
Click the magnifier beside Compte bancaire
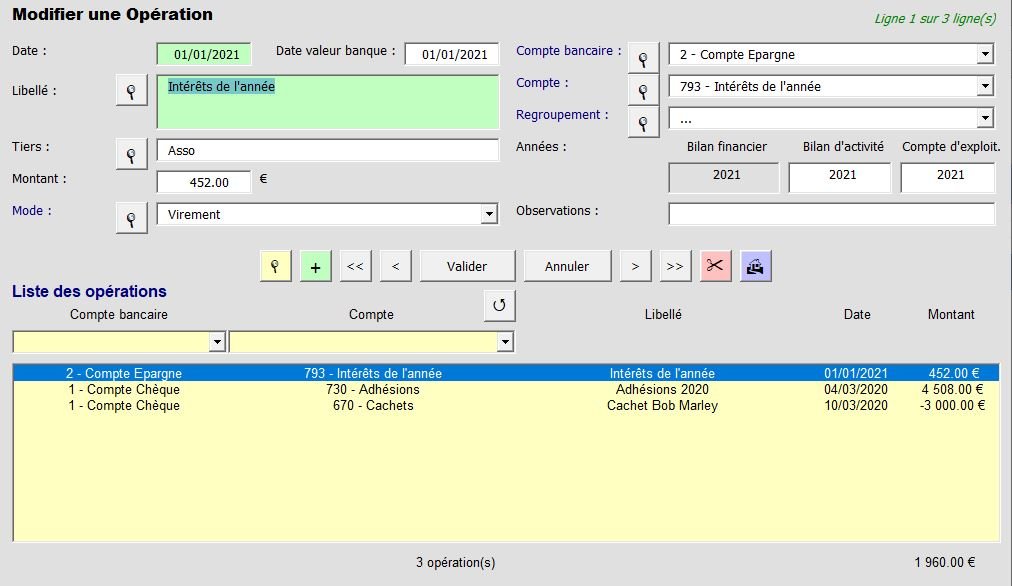pyautogui.click(x=643, y=59)
